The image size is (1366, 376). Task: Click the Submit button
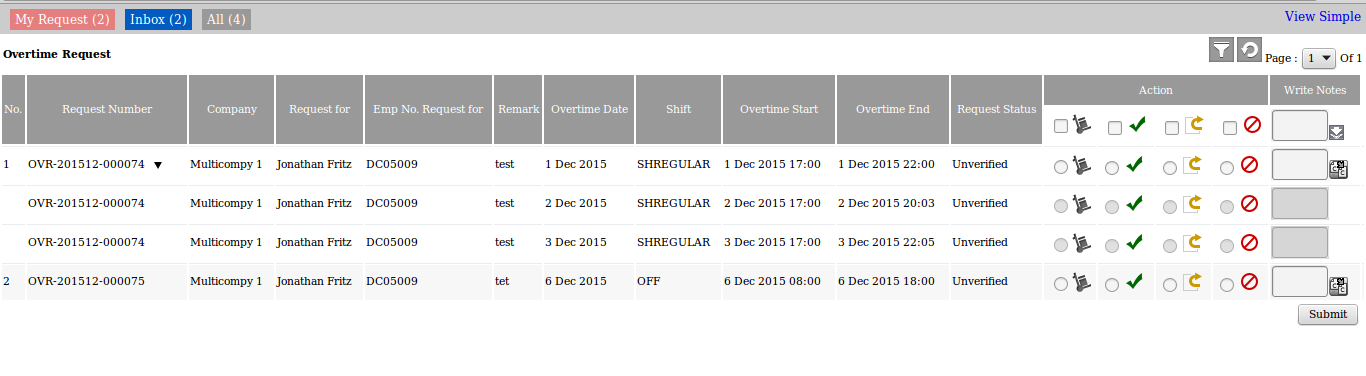coord(1328,314)
